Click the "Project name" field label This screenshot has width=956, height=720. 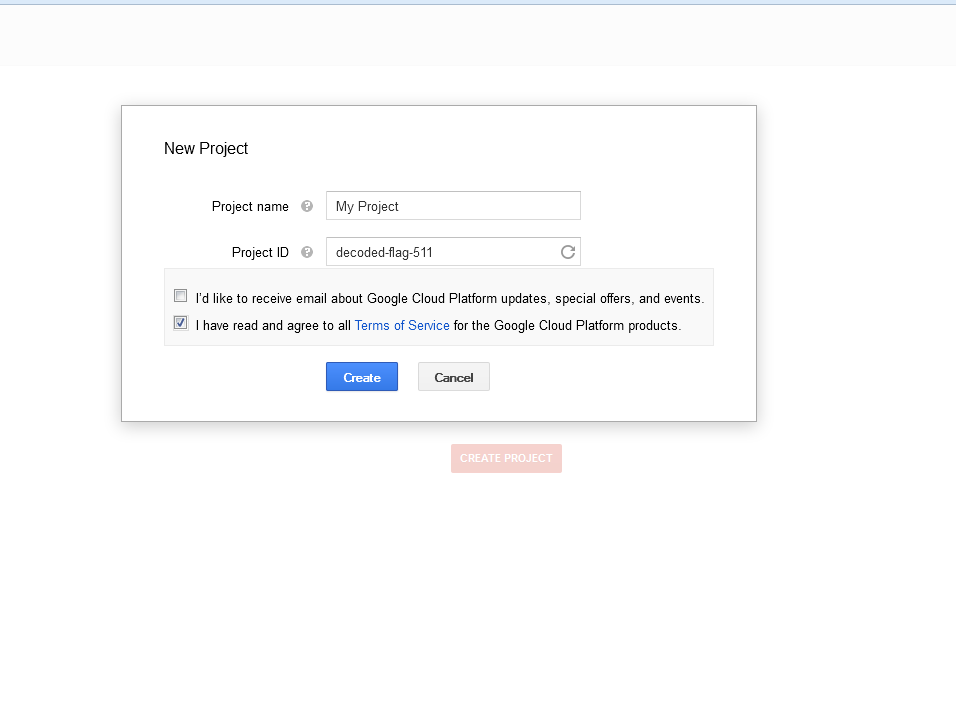coord(250,206)
